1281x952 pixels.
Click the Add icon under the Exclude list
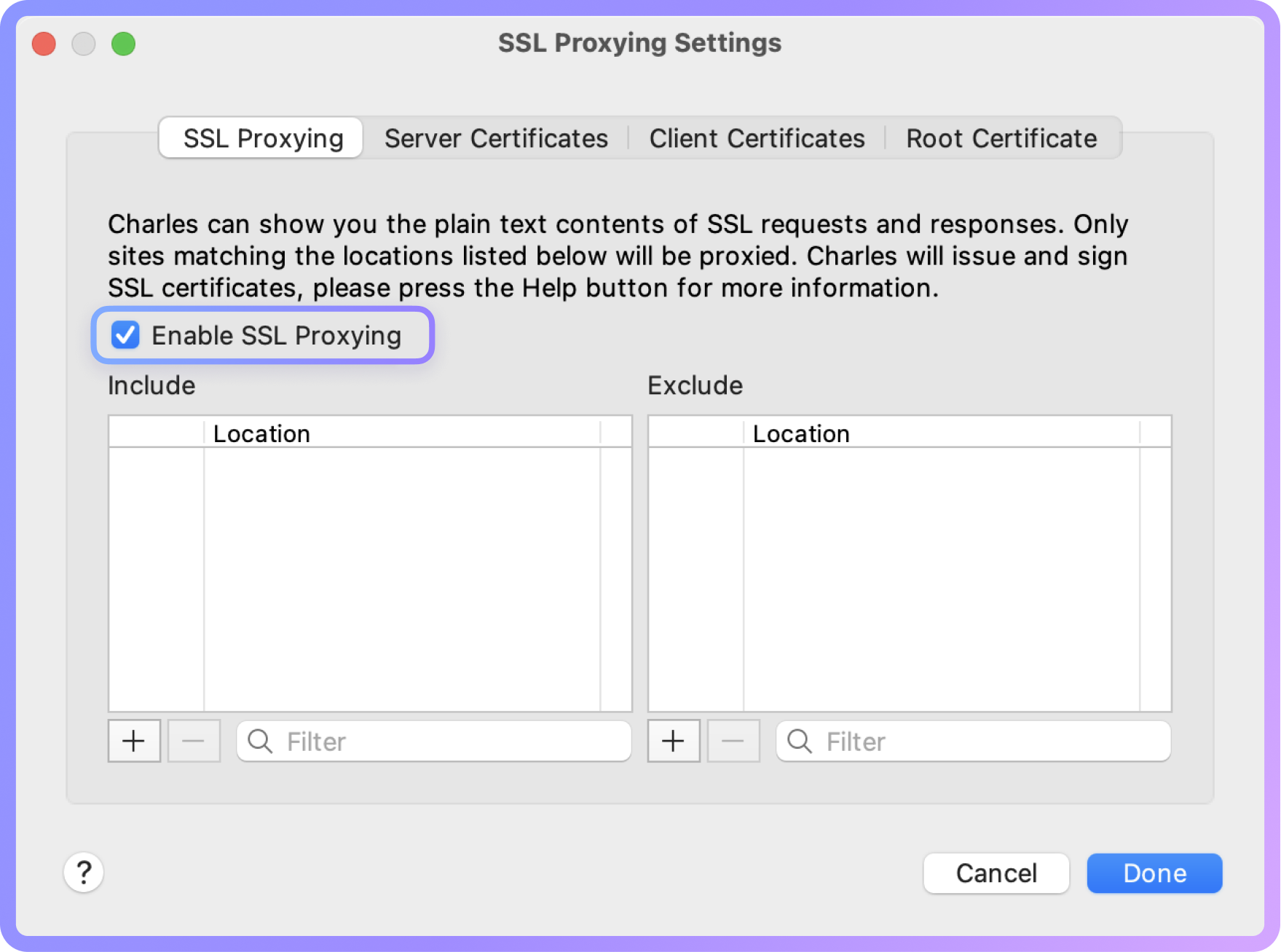pyautogui.click(x=673, y=741)
